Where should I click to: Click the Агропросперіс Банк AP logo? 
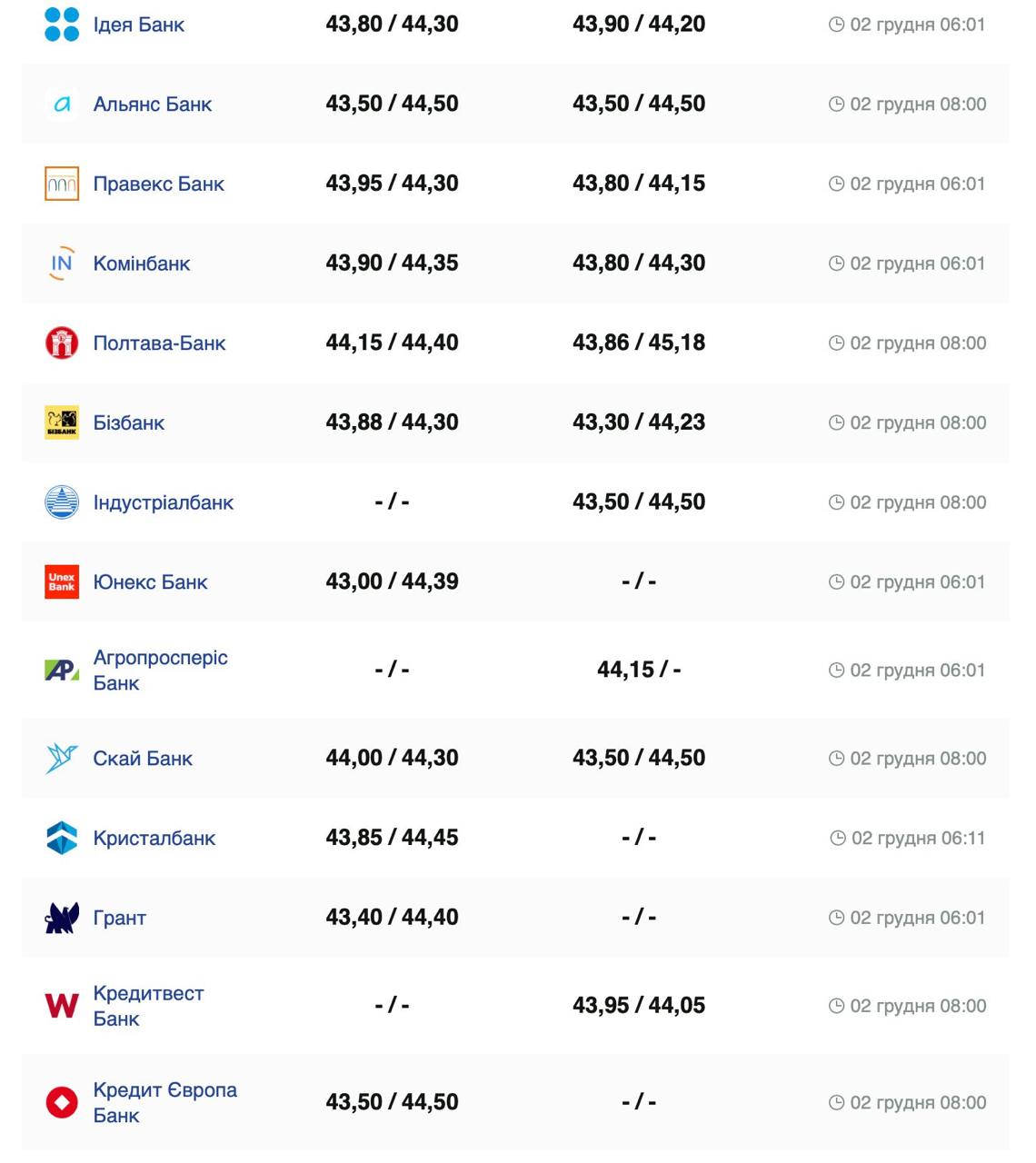point(62,671)
